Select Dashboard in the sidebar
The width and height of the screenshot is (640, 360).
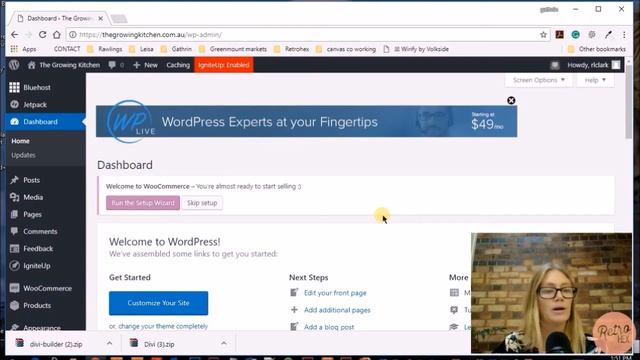[46, 122]
